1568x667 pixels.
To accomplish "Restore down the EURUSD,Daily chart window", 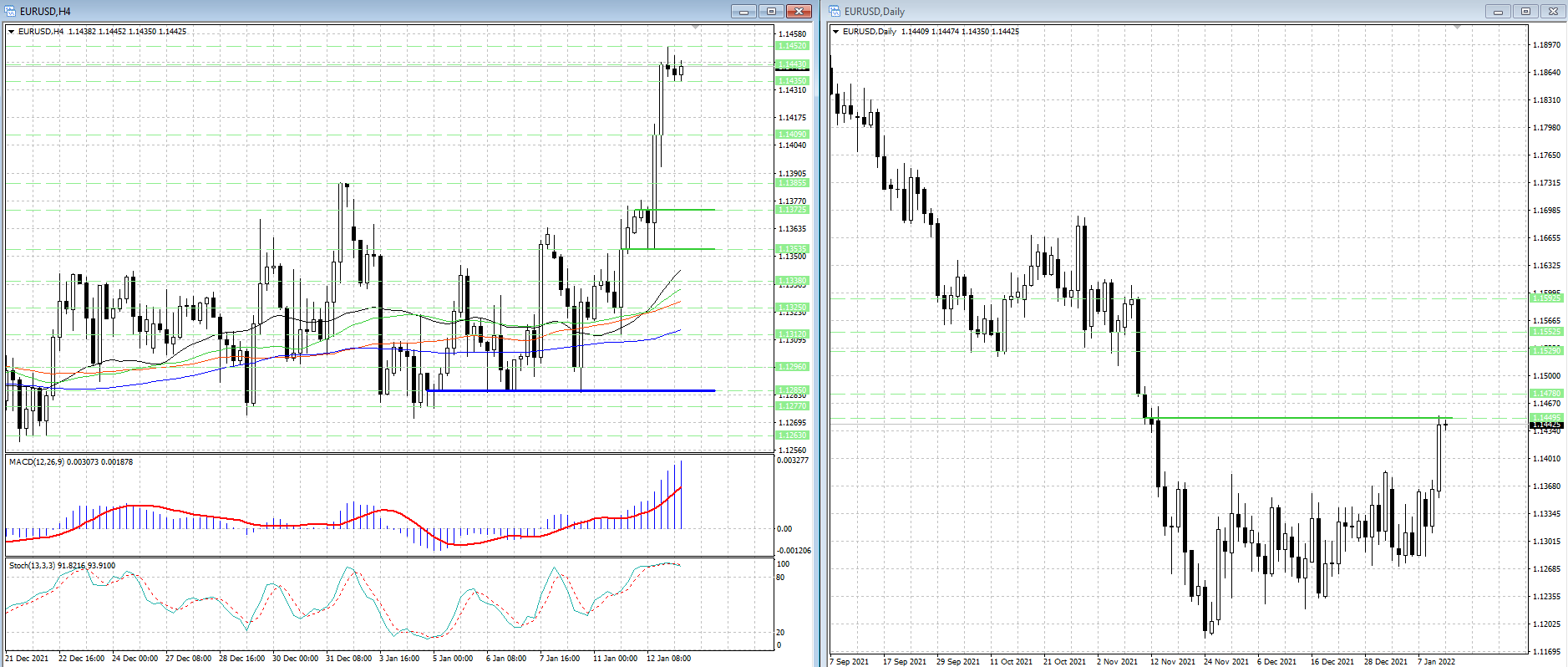I will tap(1525, 11).
